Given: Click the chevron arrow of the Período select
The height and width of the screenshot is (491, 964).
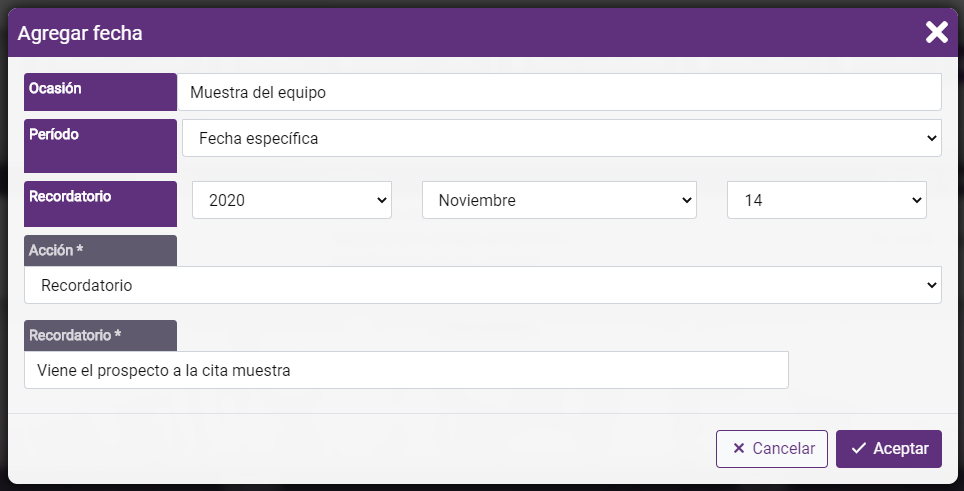Looking at the screenshot, I should (931, 138).
